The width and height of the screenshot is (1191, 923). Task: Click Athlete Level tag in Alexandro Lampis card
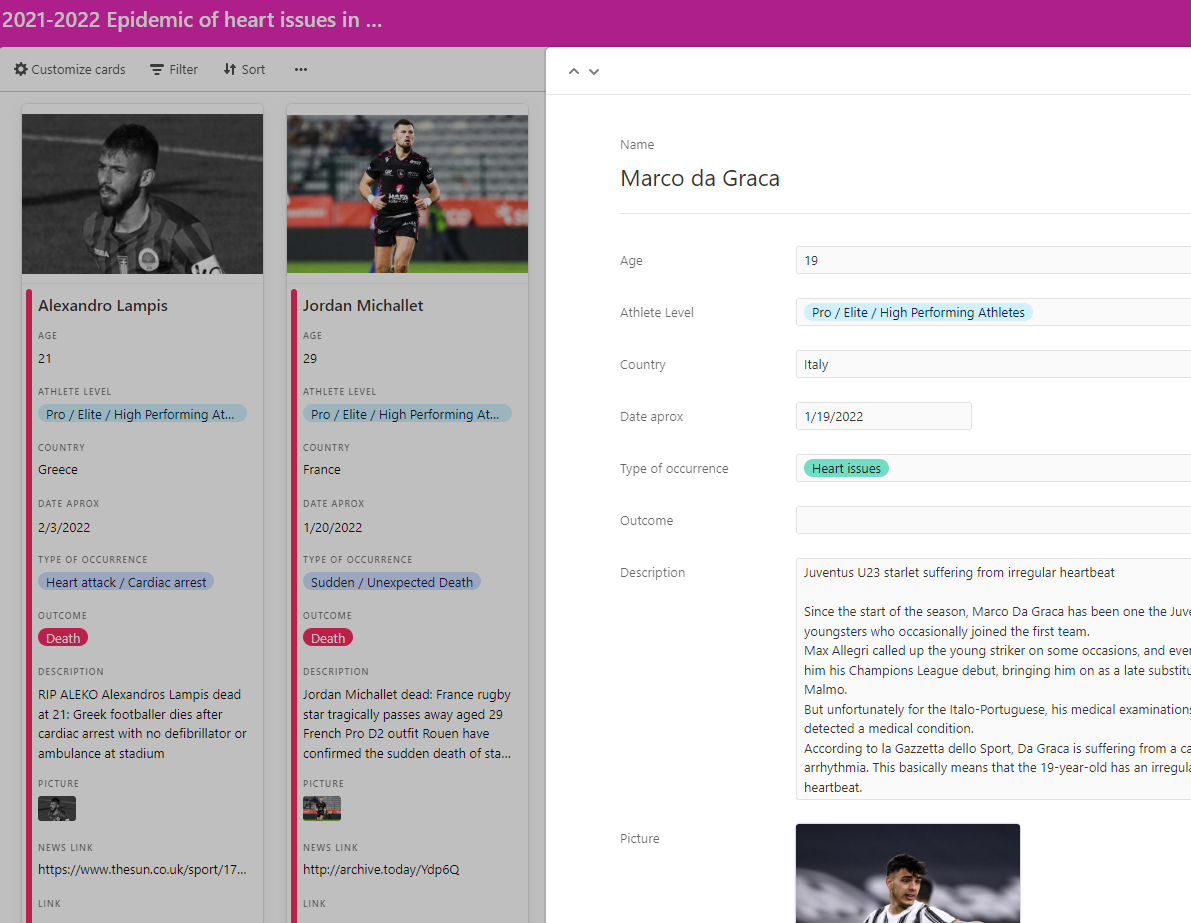coord(142,414)
